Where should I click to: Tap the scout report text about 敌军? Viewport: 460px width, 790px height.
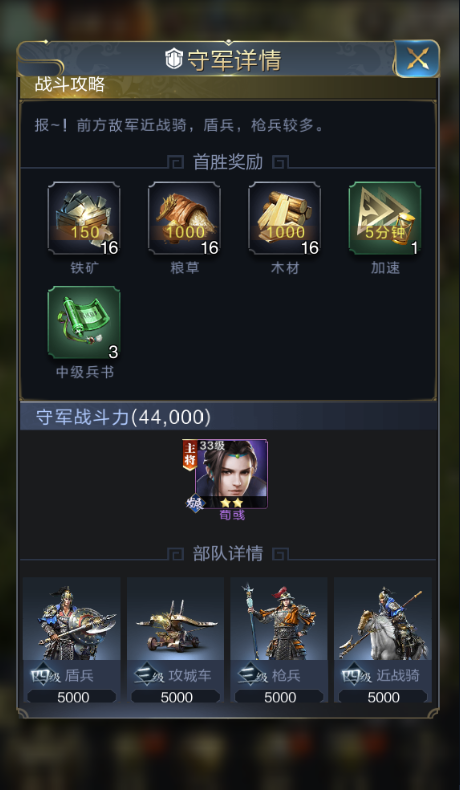(x=179, y=126)
